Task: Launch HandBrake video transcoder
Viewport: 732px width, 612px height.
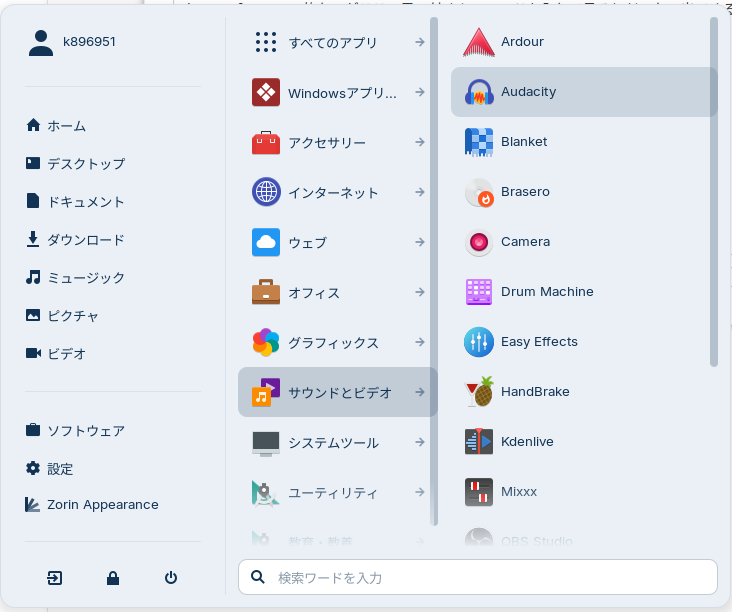Action: 534,392
